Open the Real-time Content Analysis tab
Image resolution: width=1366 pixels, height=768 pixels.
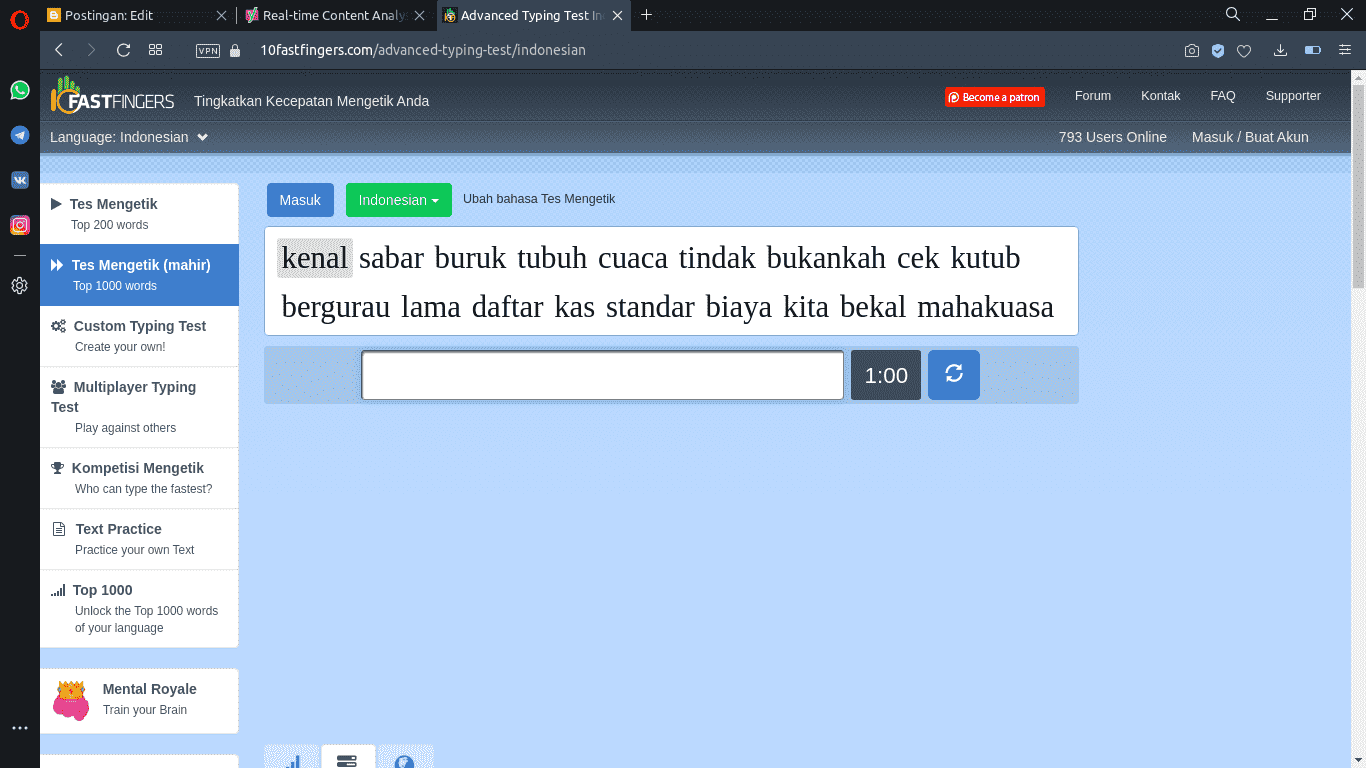tap(330, 15)
